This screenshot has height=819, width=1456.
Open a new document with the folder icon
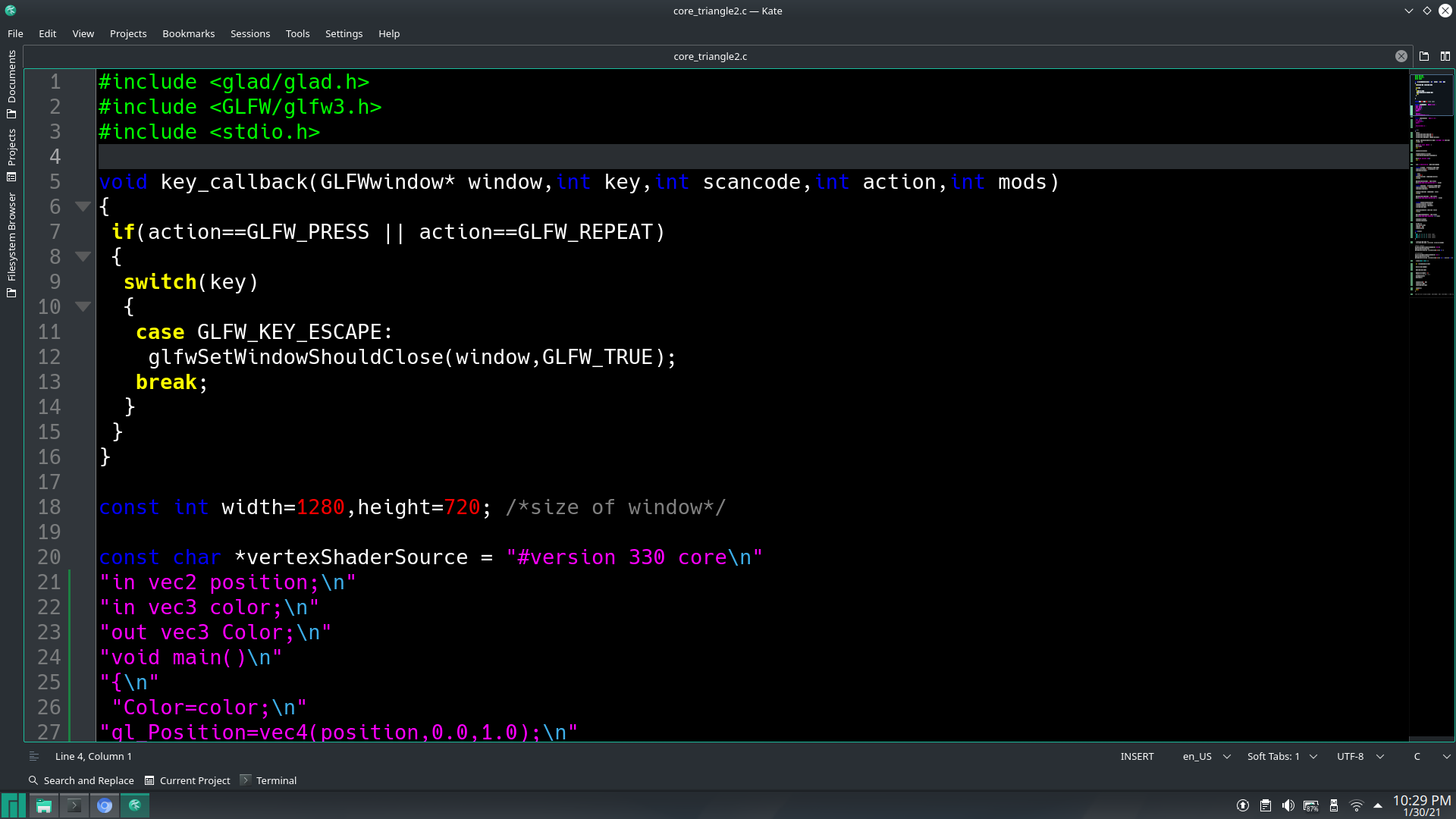pos(1424,55)
